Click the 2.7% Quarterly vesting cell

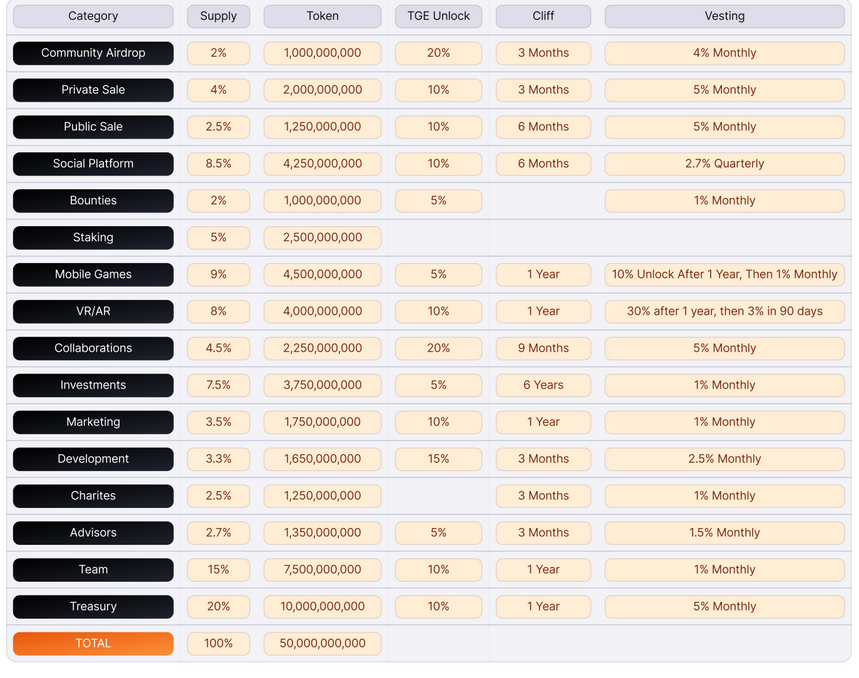(x=724, y=164)
